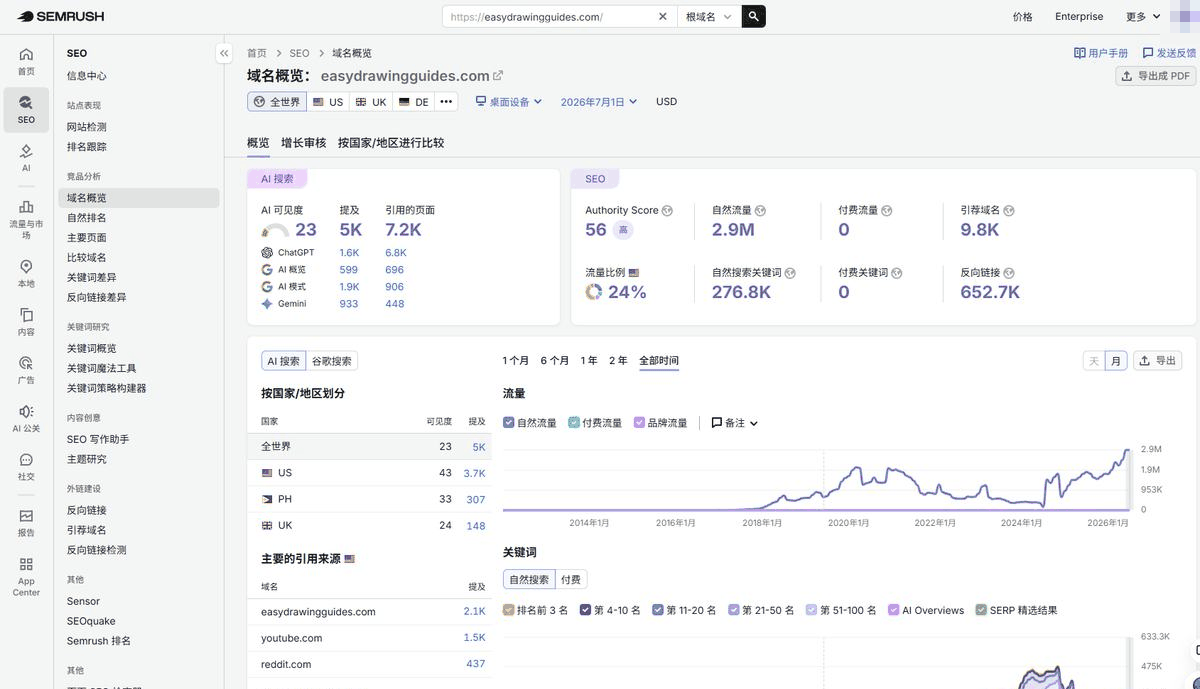Toggle the 付费流量 chart checkbox

574,423
